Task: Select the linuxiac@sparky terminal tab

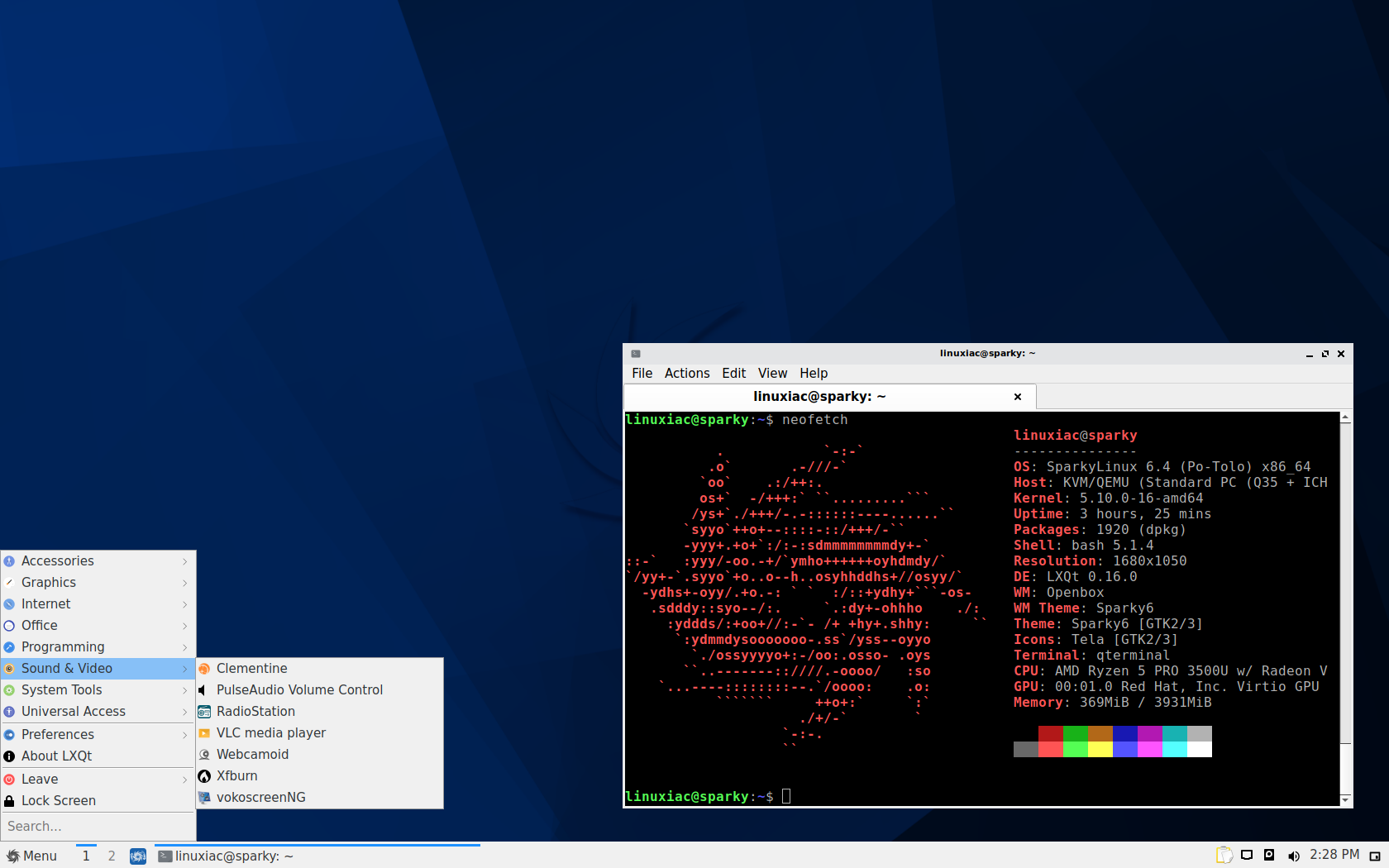Action: (x=829, y=397)
